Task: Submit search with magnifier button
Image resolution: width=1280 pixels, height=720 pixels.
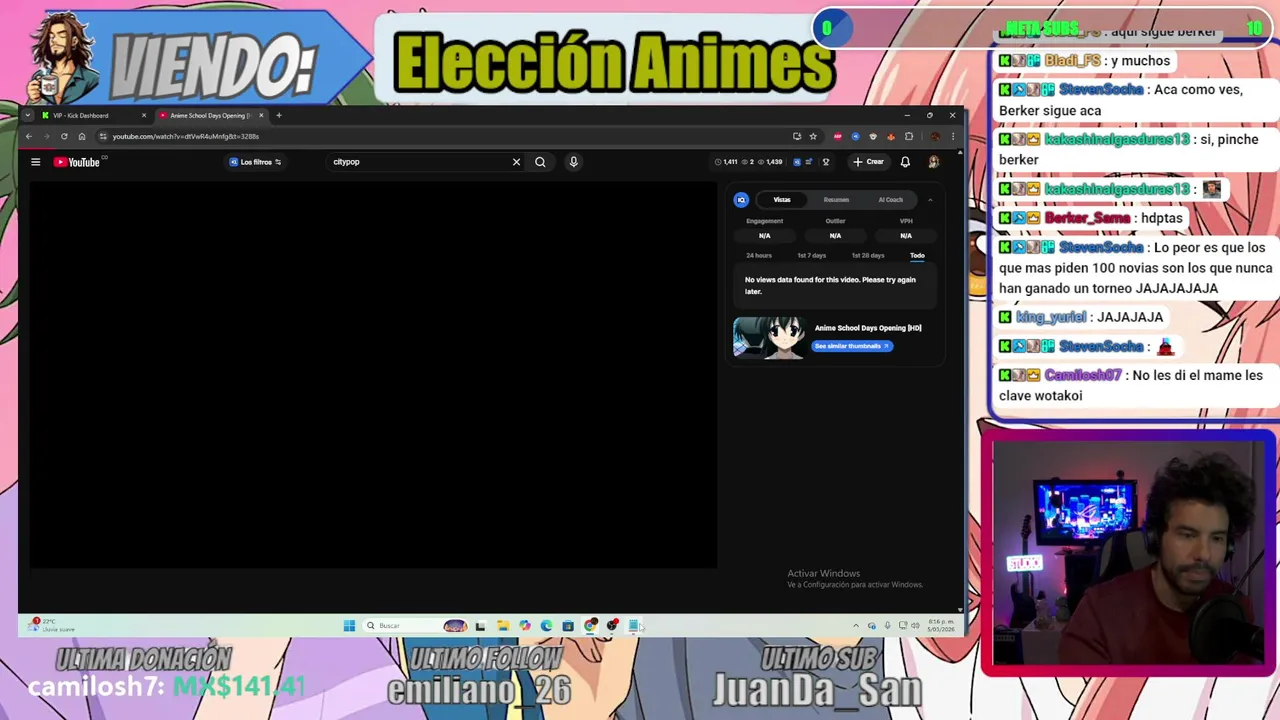Action: [x=540, y=162]
